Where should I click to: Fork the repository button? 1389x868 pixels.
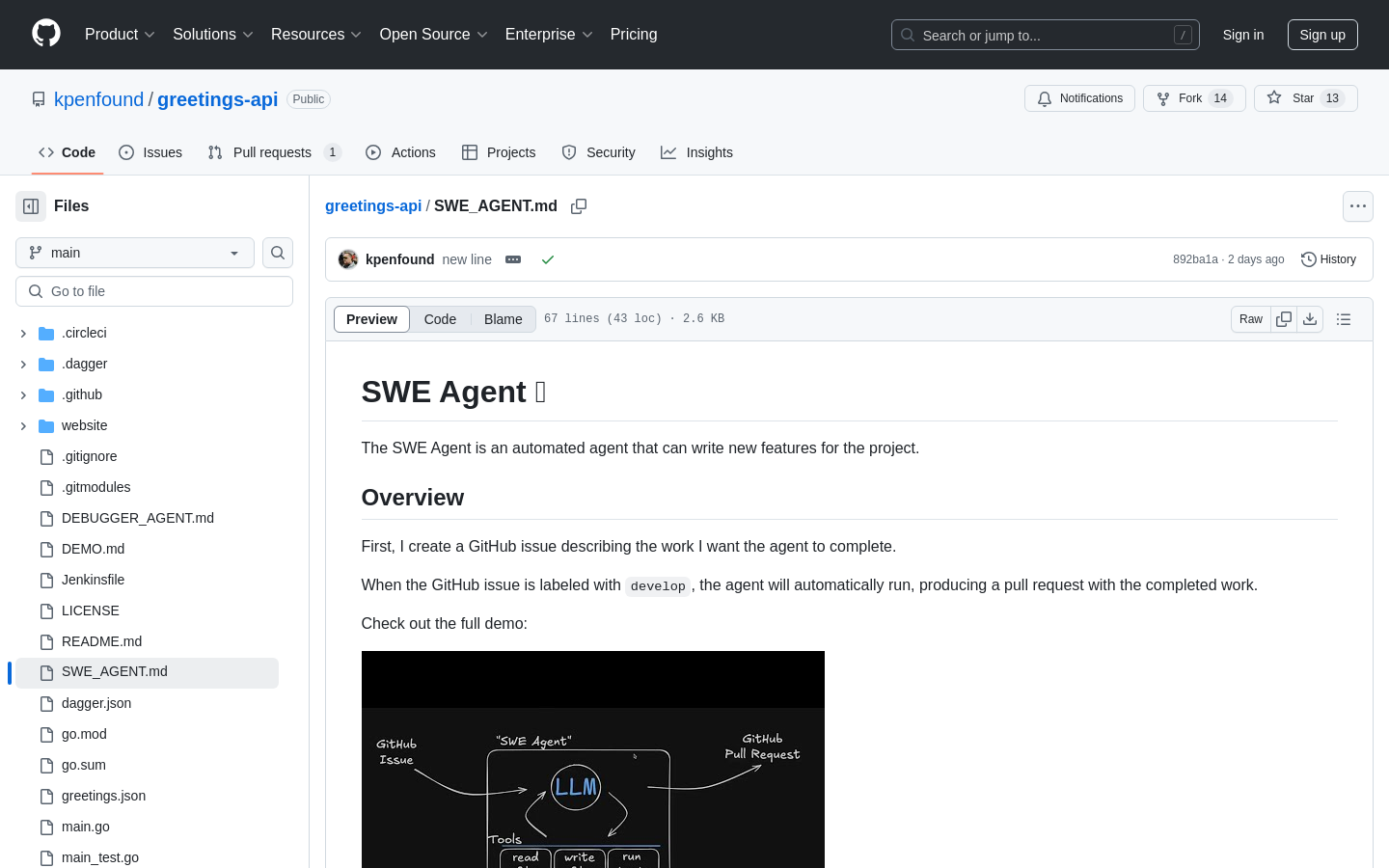pyautogui.click(x=1194, y=98)
